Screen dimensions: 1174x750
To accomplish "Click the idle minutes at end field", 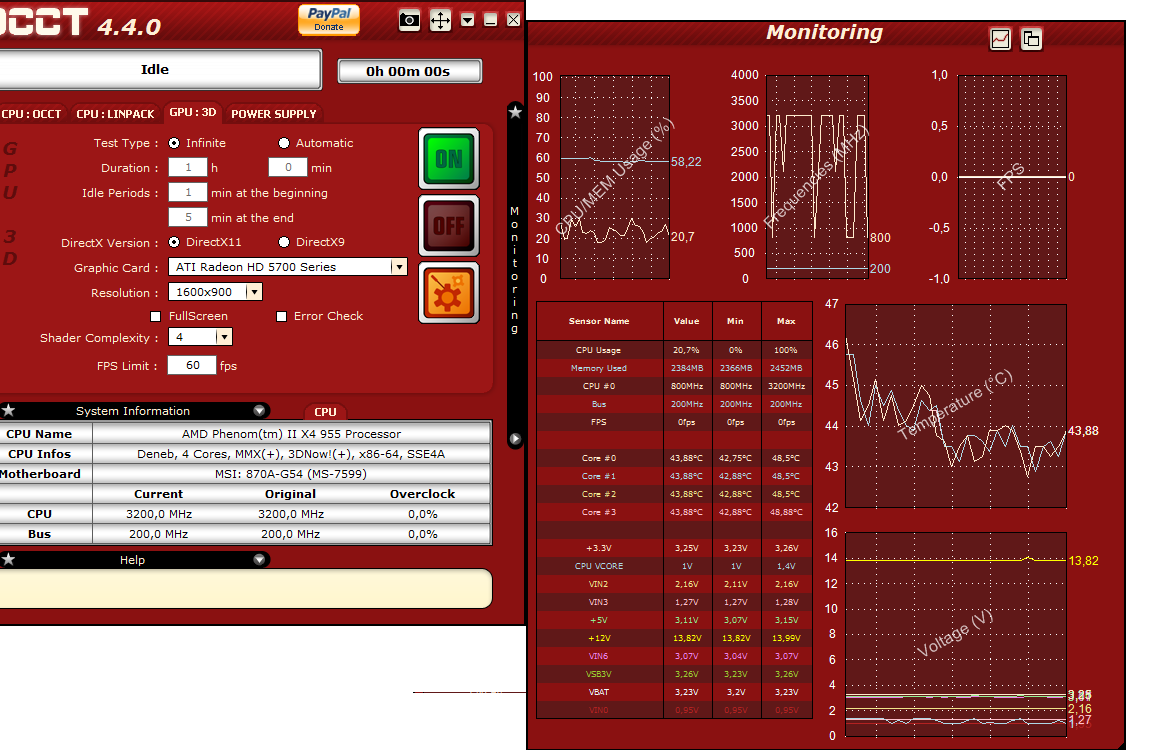I will tap(188, 217).
